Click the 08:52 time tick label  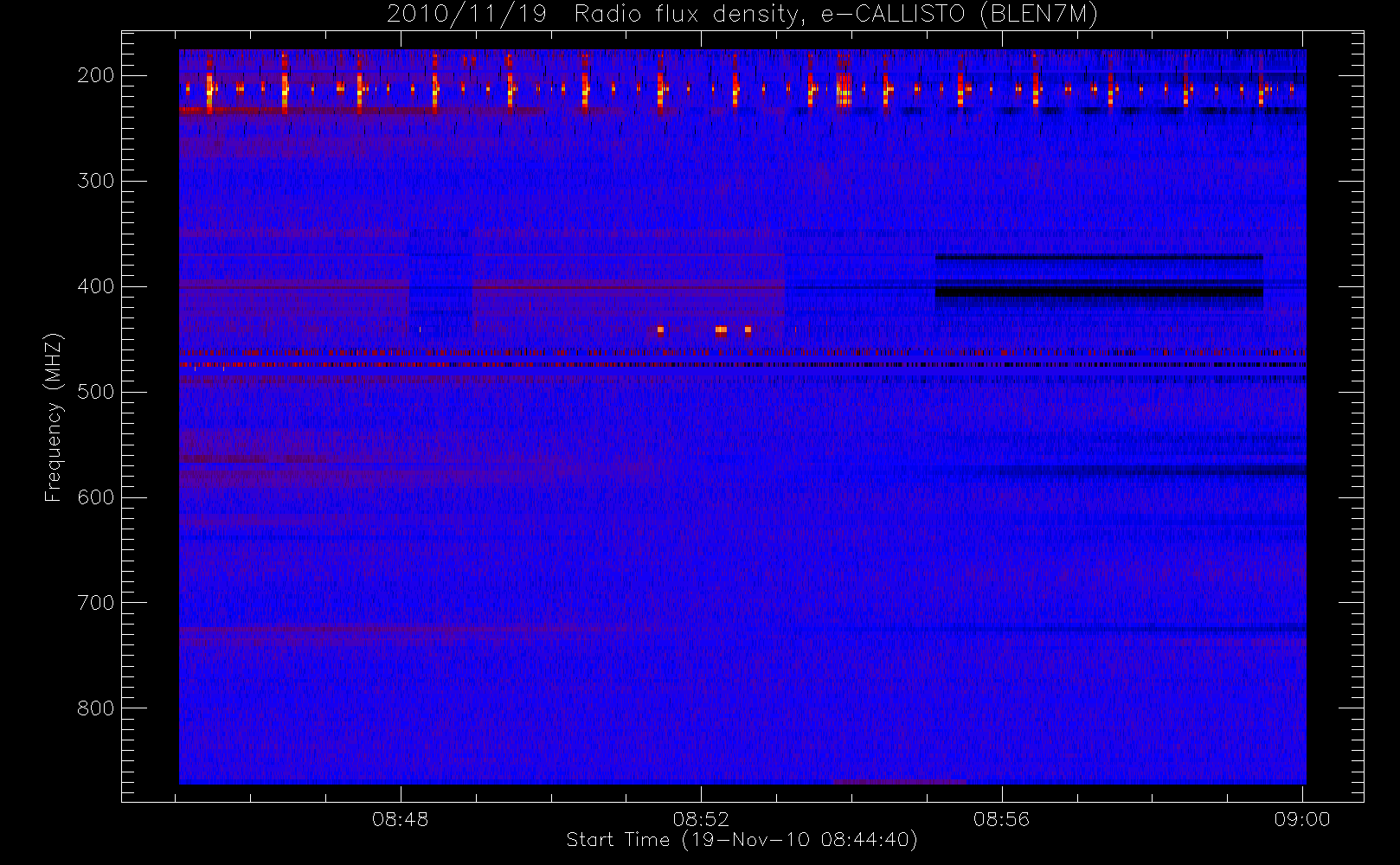coord(701,819)
